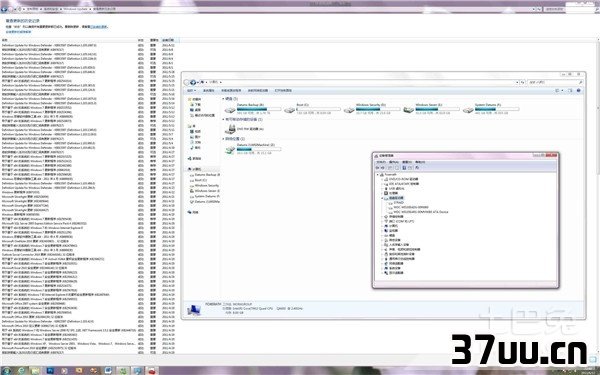Screen dimensions: 600x375
Task: Collapse the root computer node in Device Manager
Action: [378, 174]
